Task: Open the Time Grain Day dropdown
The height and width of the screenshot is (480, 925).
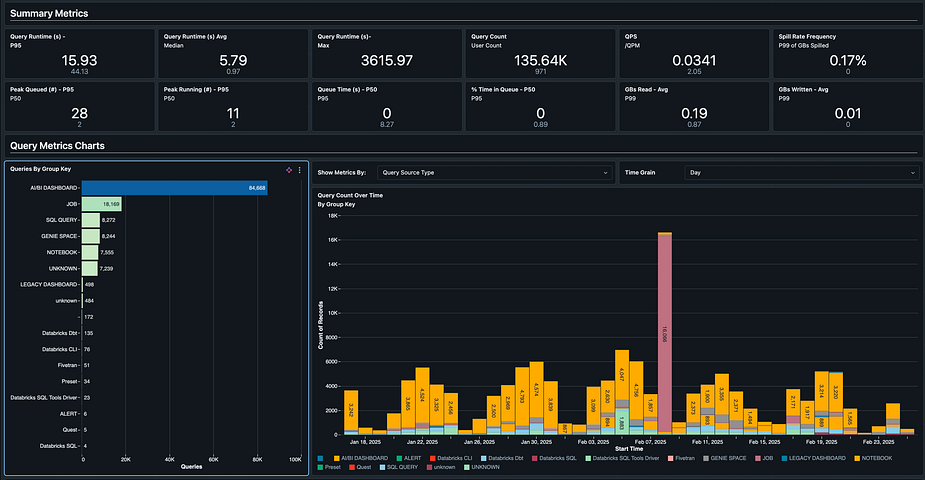Action: pos(802,173)
